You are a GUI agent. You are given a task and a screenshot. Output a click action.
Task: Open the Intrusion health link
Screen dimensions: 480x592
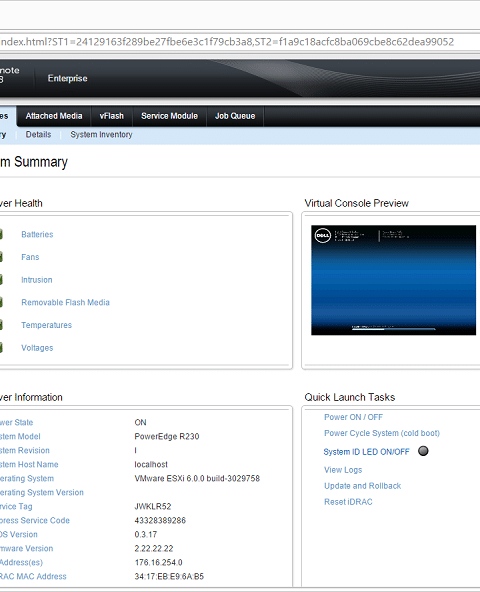pos(37,280)
